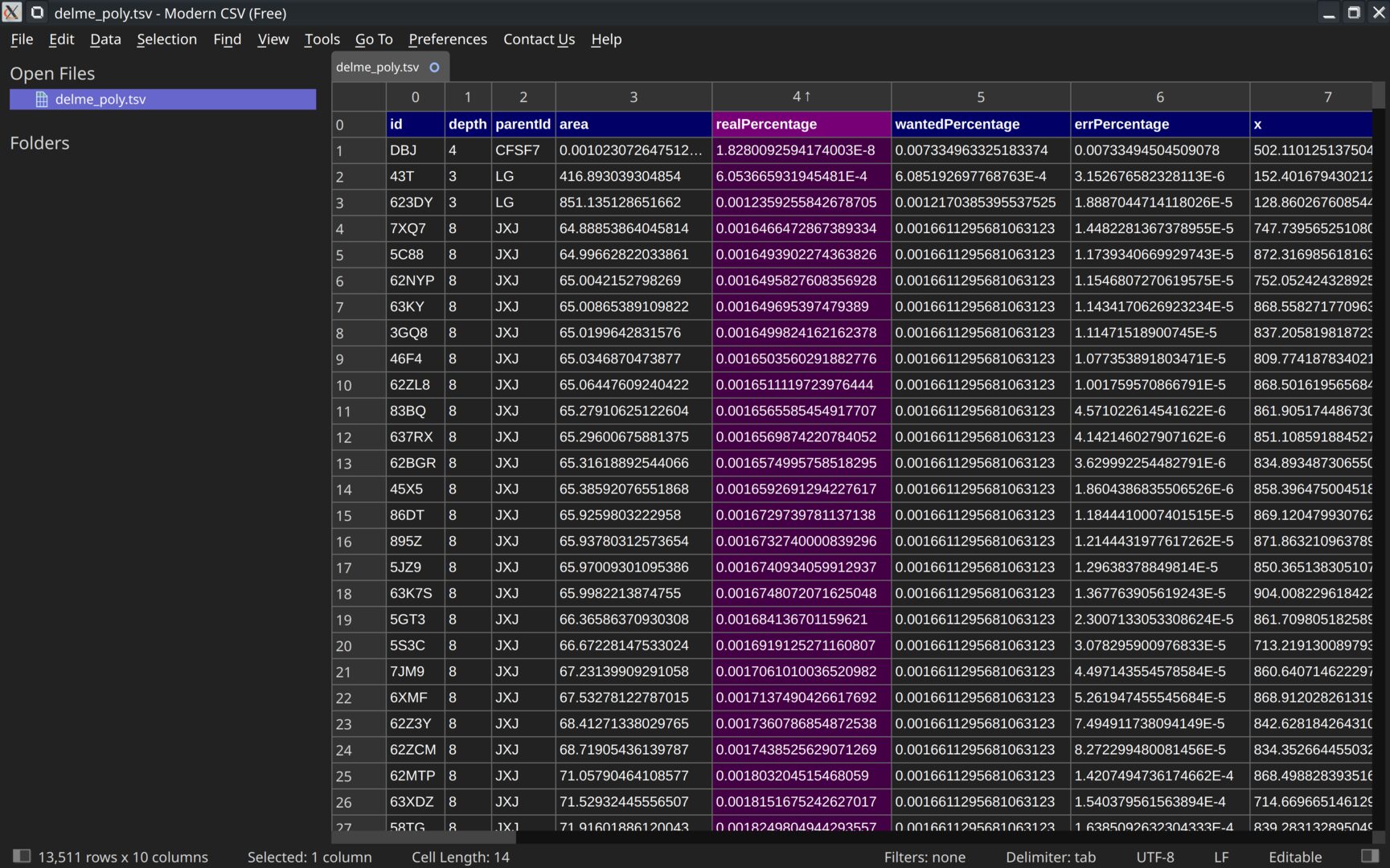The image size is (1390, 868).
Task: Click the cell containing id DBJ
Action: click(x=416, y=150)
